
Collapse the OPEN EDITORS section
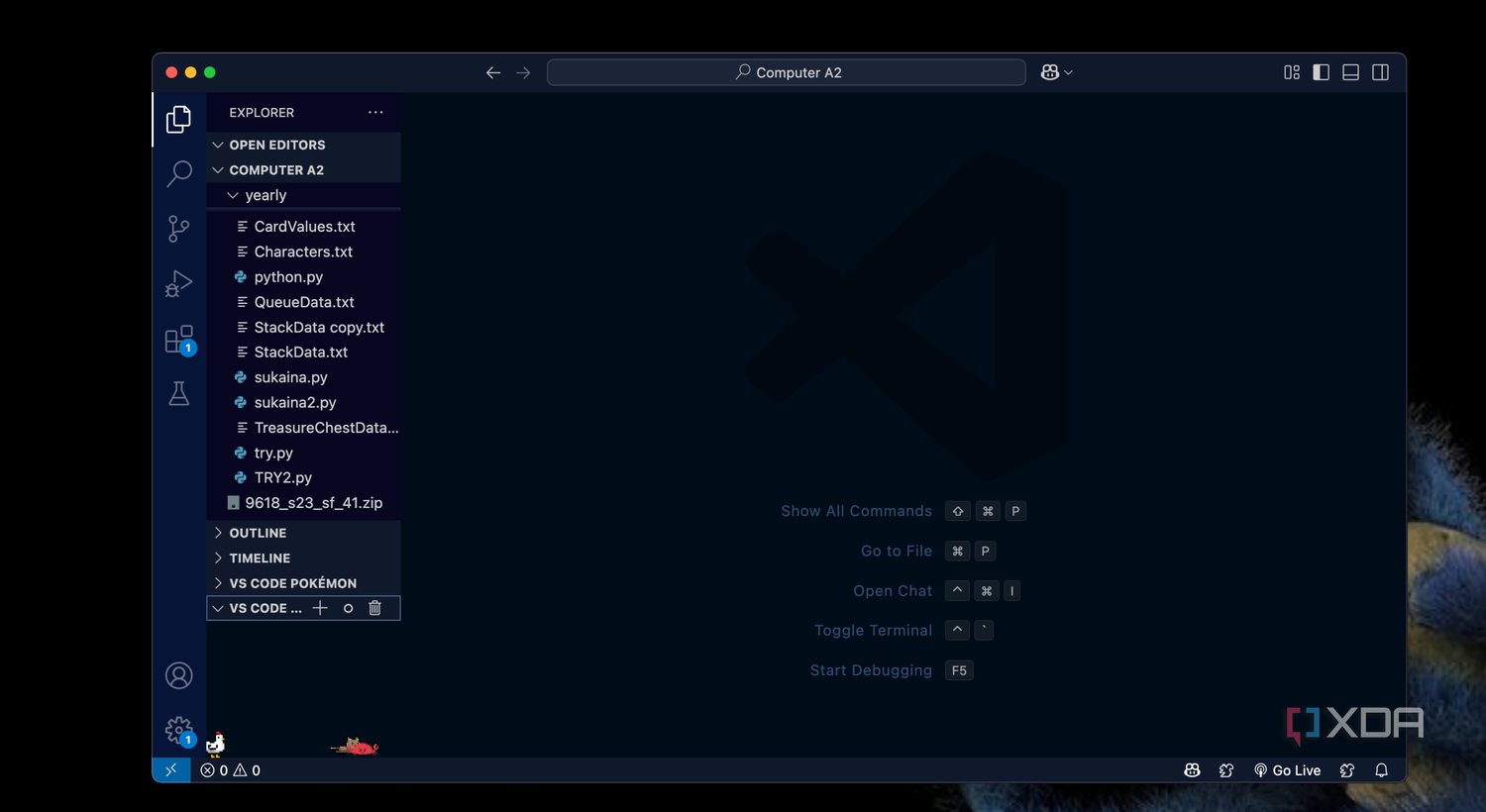click(303, 145)
